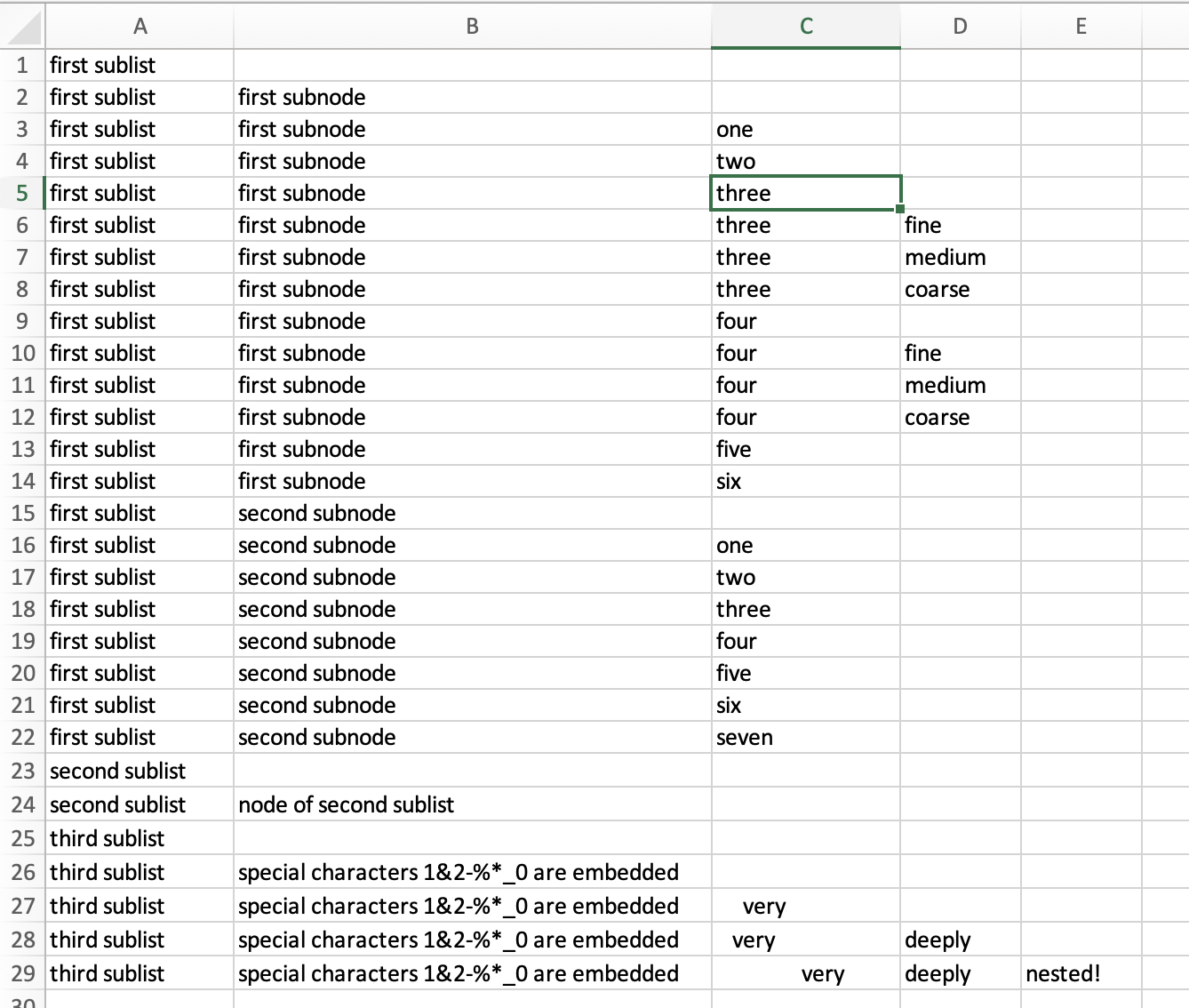Screen dimensions: 1189x1008
Task: Click cell D12 containing 'coarse'
Action: (x=961, y=417)
